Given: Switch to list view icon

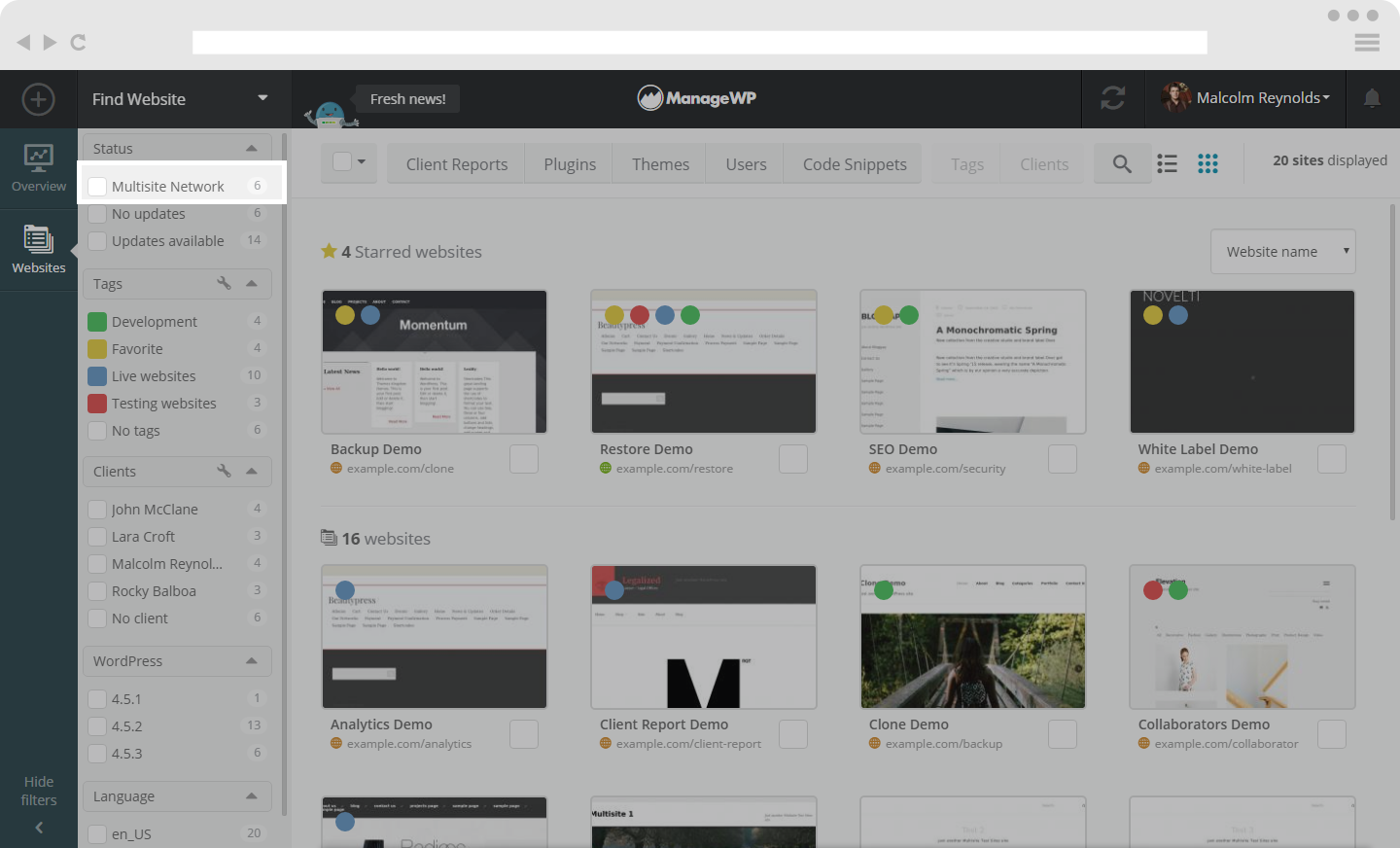Looking at the screenshot, I should 1168,163.
